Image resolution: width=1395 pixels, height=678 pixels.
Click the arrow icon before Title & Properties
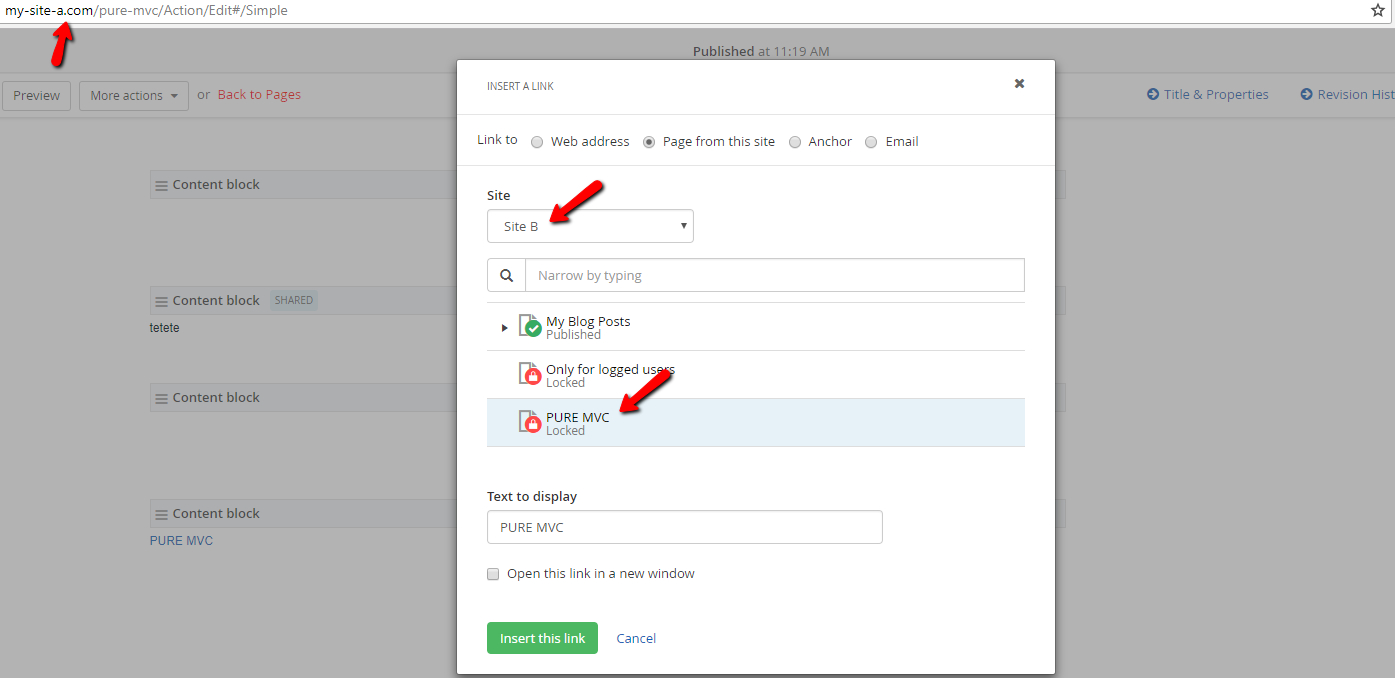tap(1153, 94)
